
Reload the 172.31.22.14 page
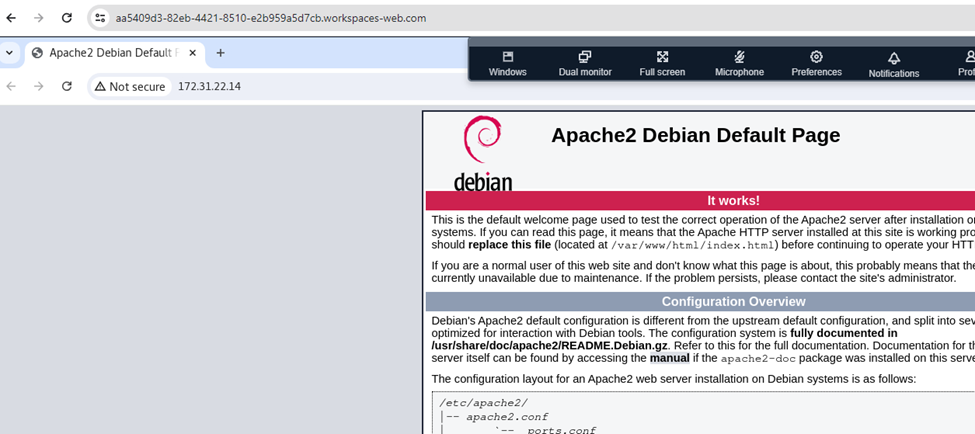67,86
